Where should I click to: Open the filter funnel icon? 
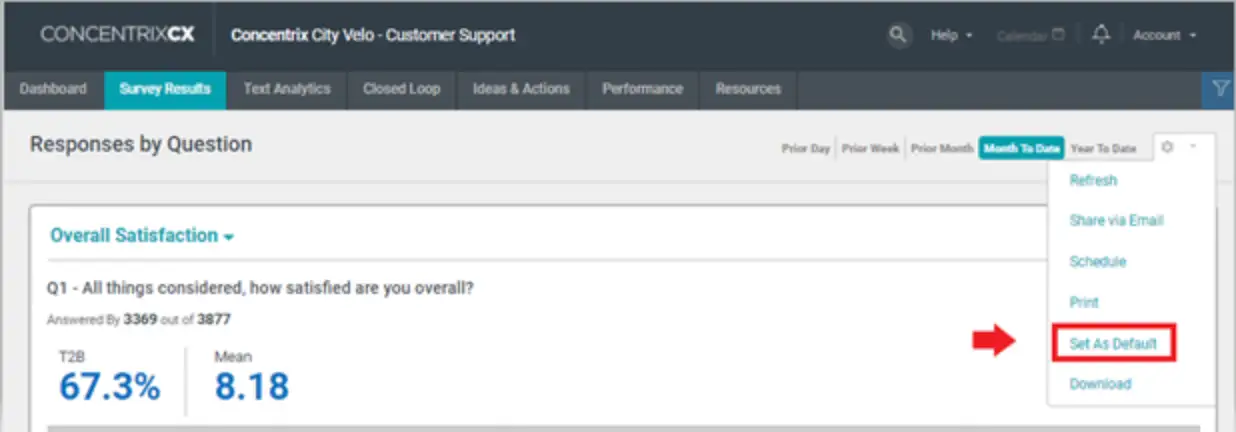tap(1219, 89)
